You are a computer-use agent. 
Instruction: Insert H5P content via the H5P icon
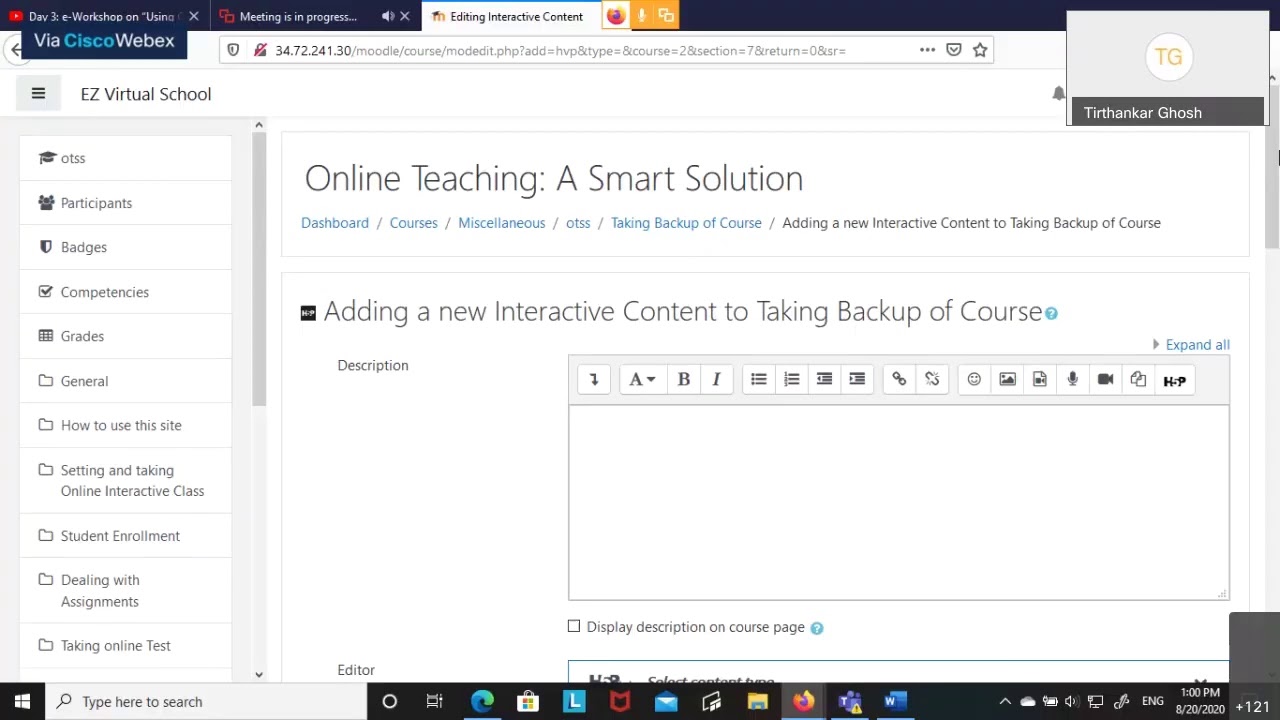click(1174, 380)
